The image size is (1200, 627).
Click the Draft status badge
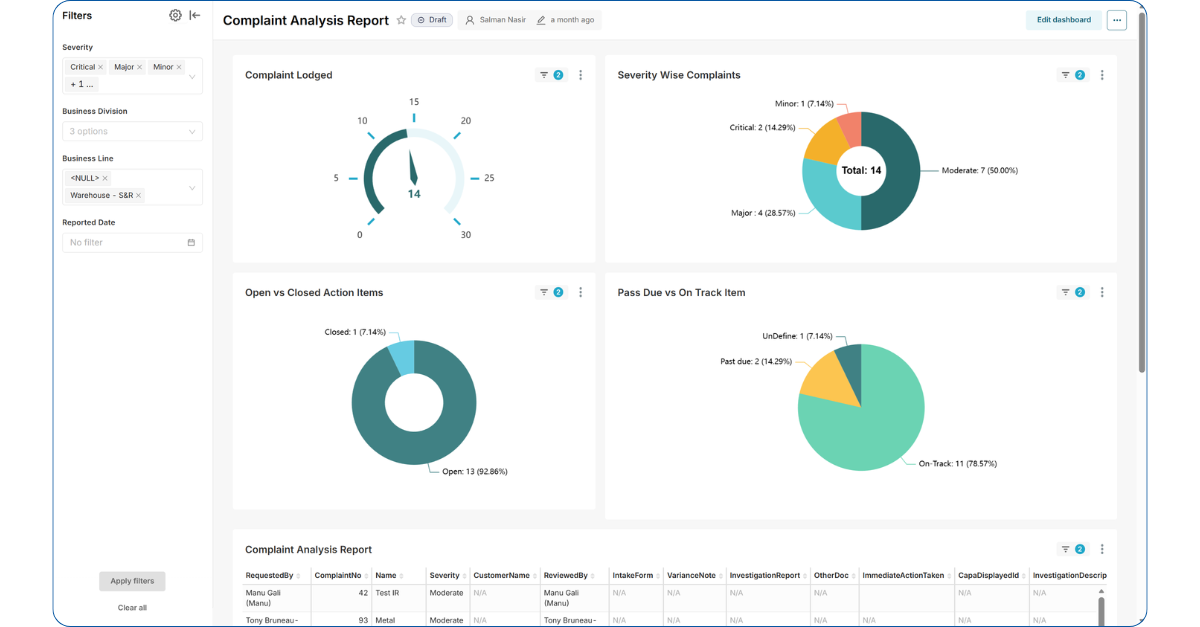(x=431, y=19)
